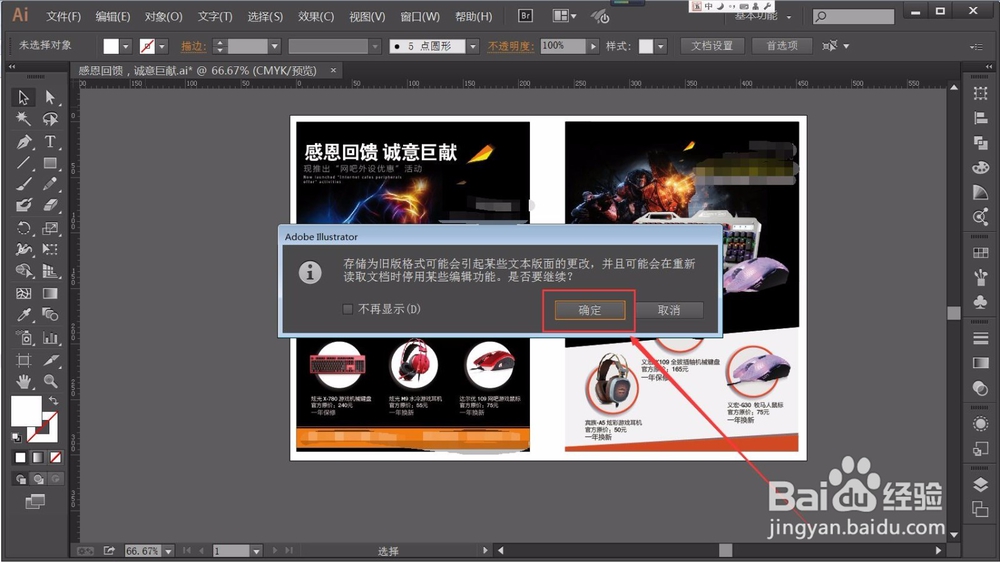Select the Artboard tool
The width and height of the screenshot is (1000, 562).
pos(24,360)
